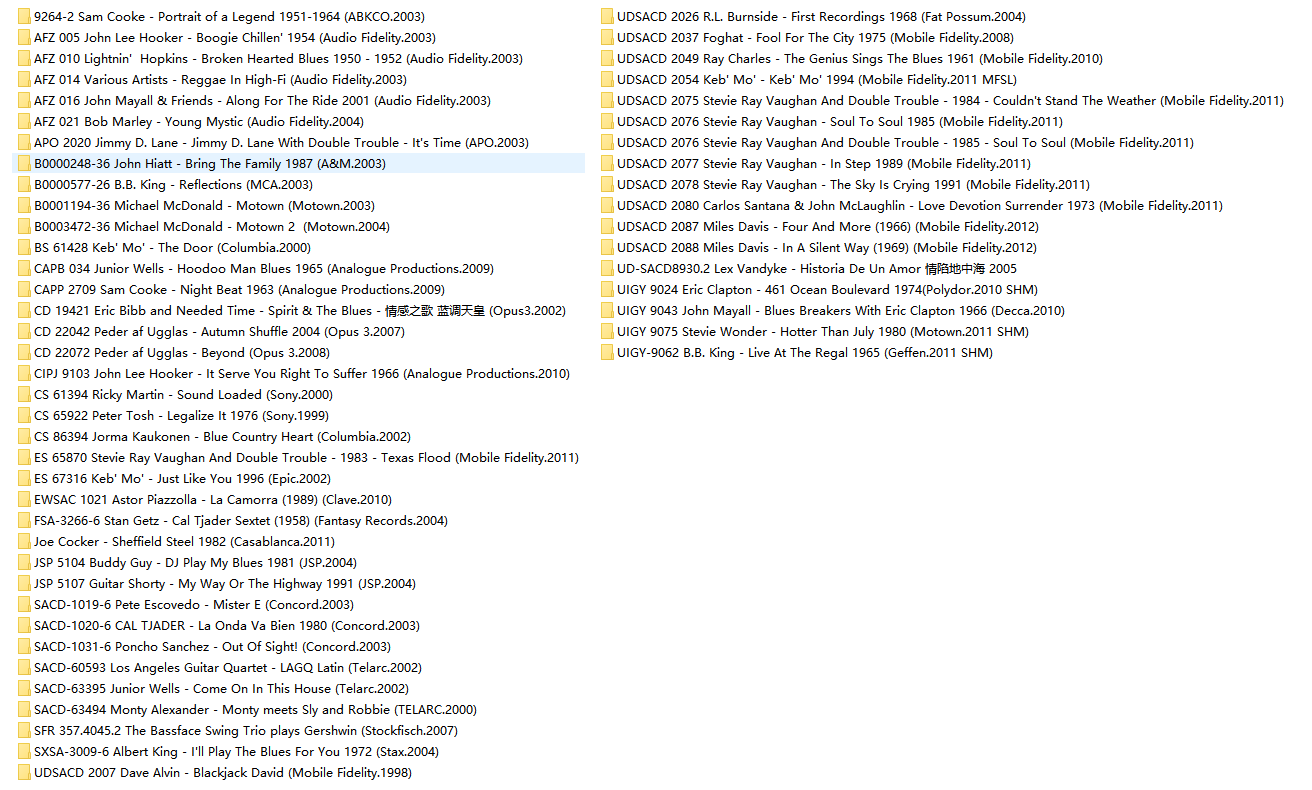Click folder icon for Peter Tosh Legalize It
The height and width of the screenshot is (790, 1312).
[x=24, y=416]
